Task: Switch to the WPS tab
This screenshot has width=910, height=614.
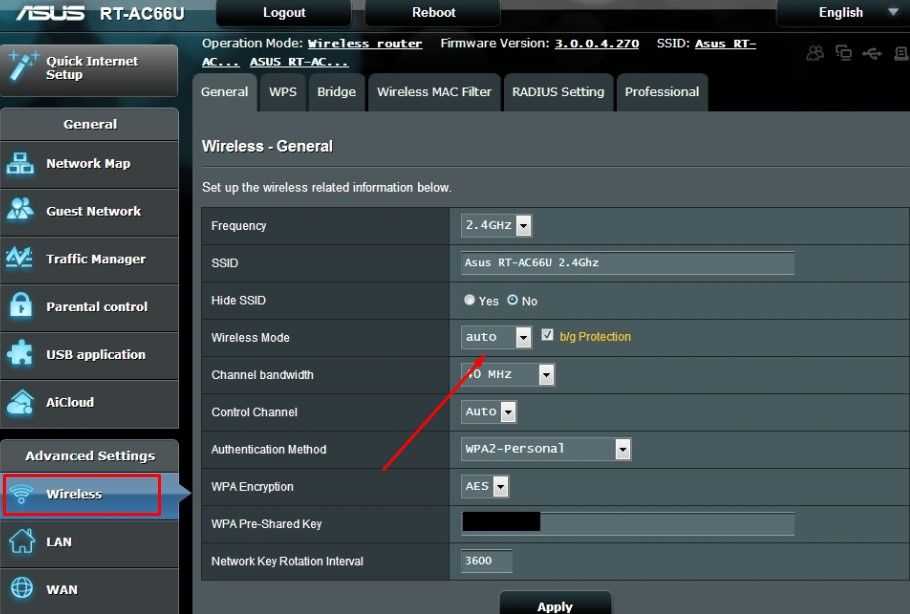Action: pos(283,92)
